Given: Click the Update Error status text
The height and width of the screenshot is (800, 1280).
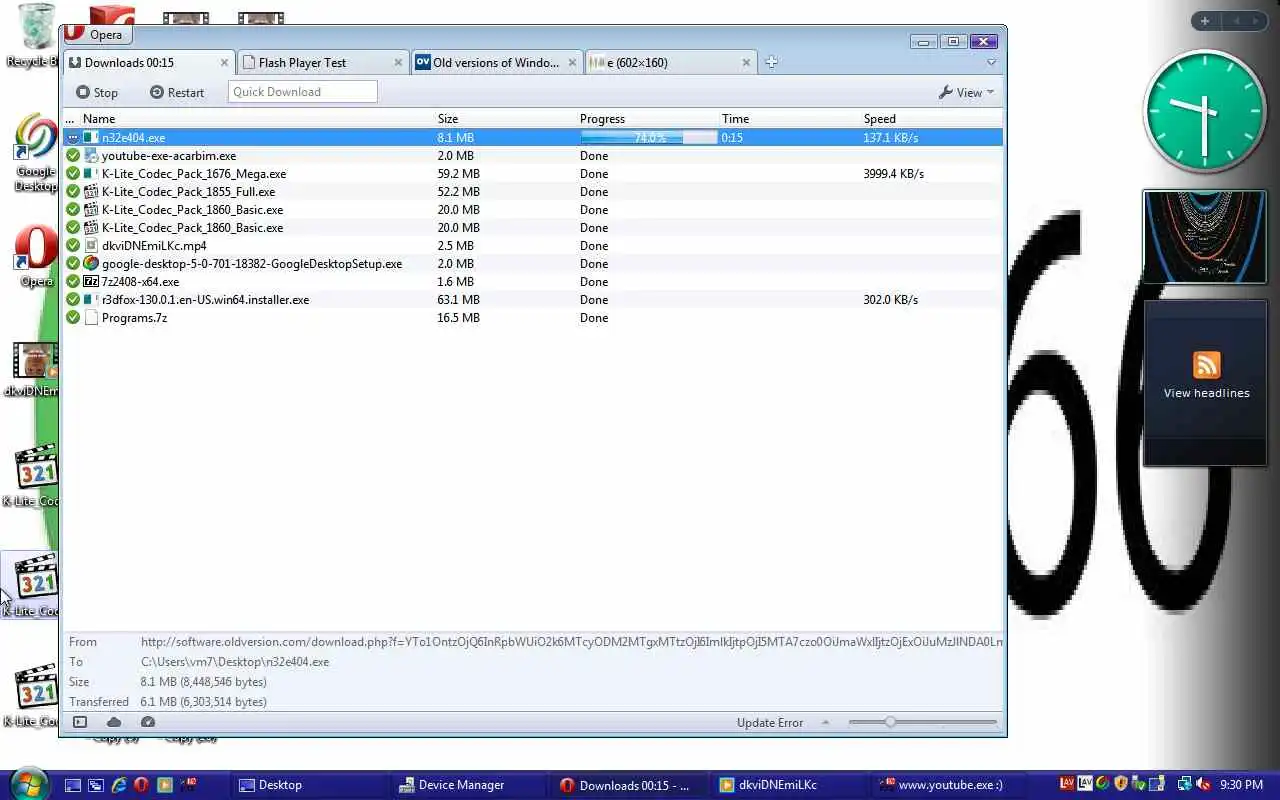Looking at the screenshot, I should point(770,723).
